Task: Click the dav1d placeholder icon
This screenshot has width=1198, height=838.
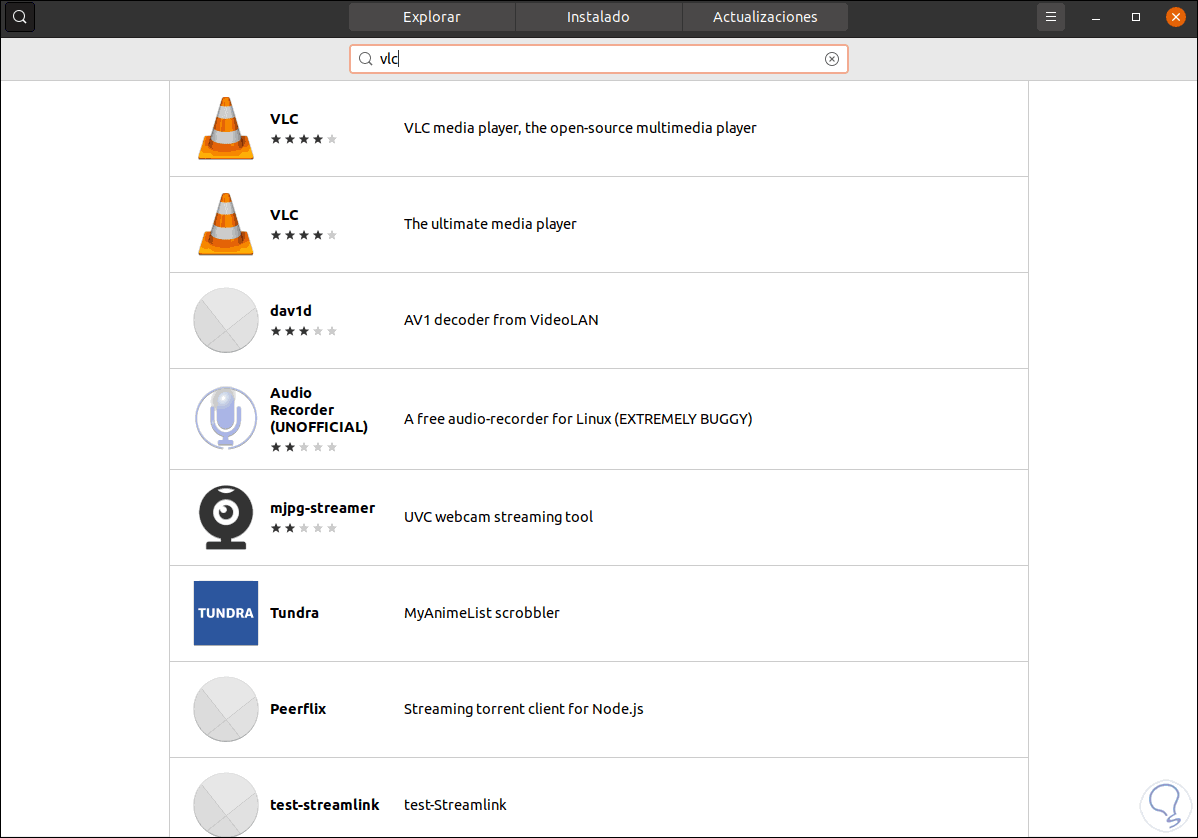Action: 225,320
